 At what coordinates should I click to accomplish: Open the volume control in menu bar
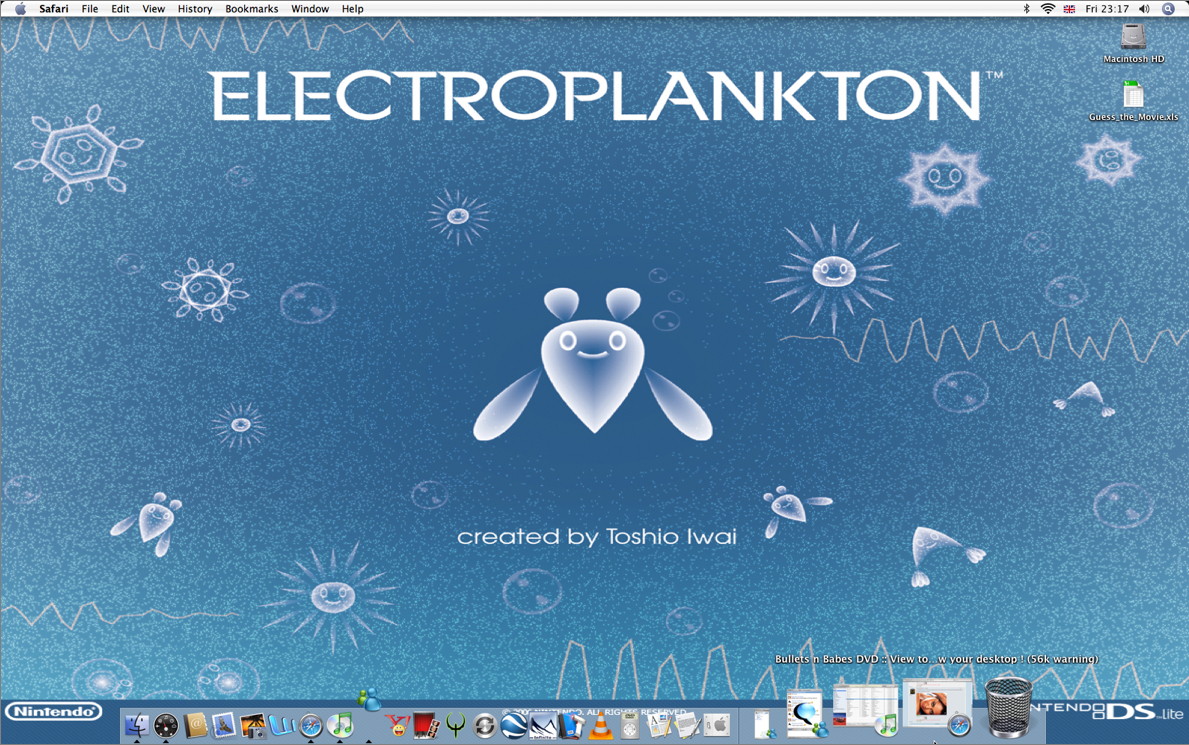pyautogui.click(x=1144, y=9)
